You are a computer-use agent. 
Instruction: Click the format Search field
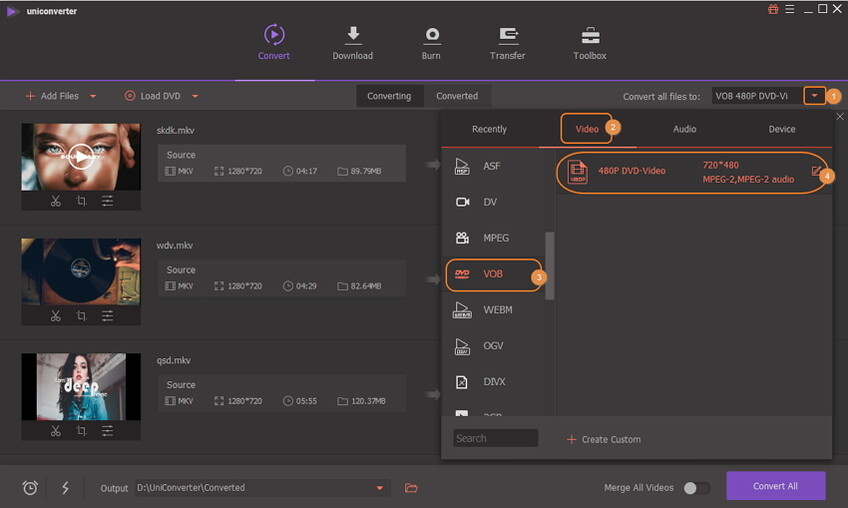point(495,438)
